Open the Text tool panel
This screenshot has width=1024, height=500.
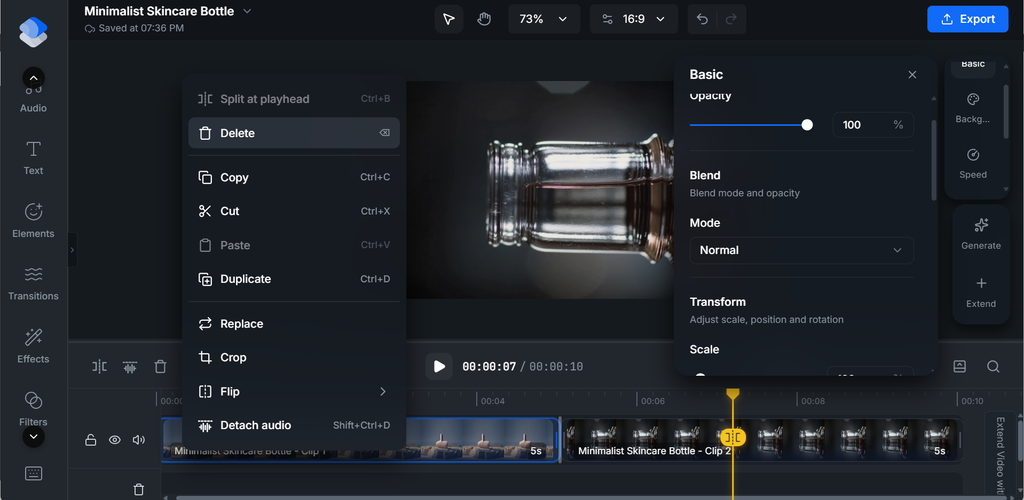33,159
